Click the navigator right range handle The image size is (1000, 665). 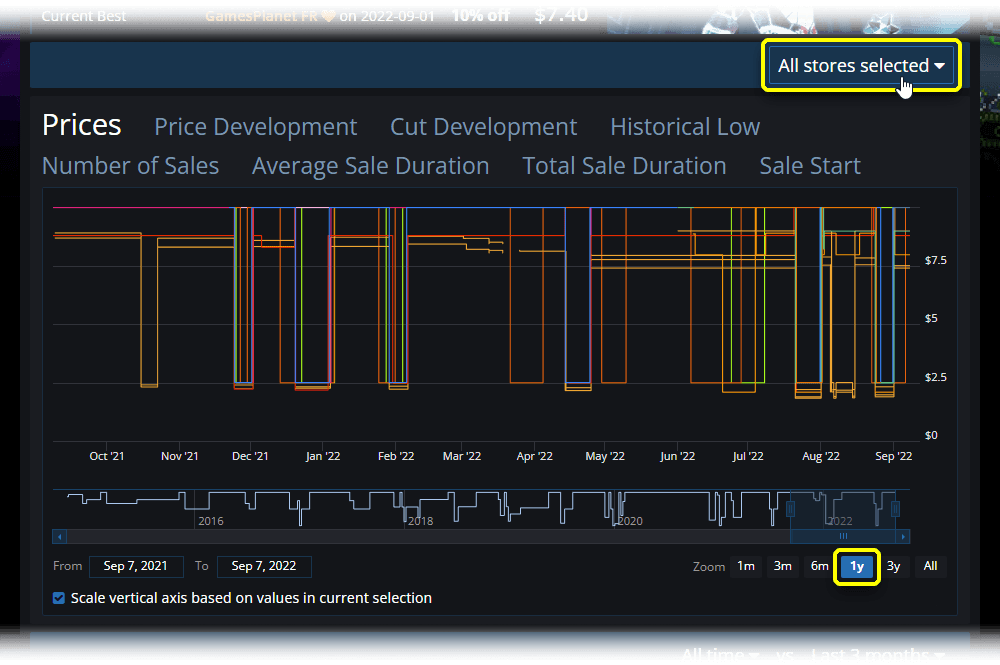[895, 509]
